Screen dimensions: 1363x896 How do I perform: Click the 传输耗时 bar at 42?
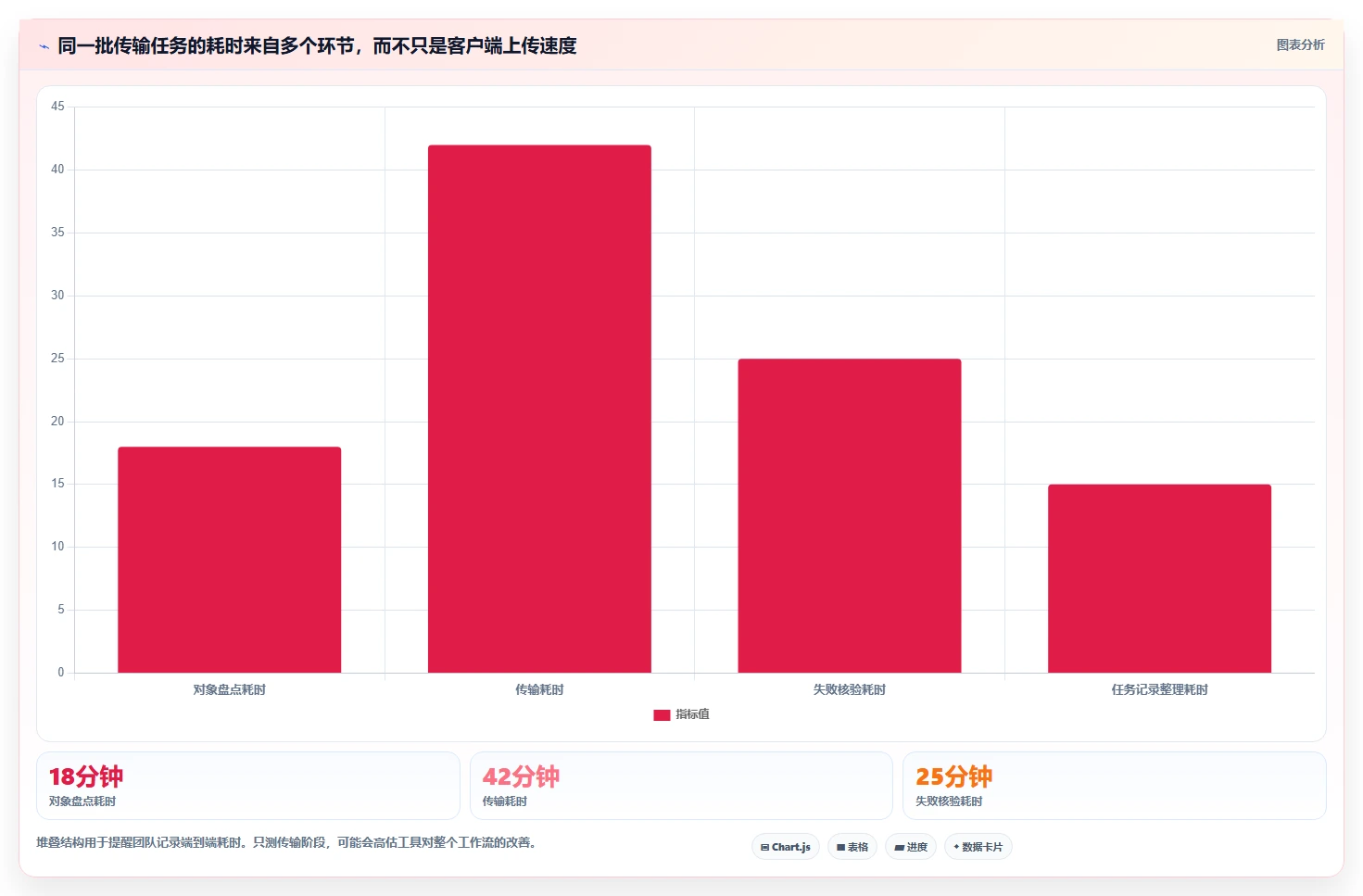coord(539,409)
